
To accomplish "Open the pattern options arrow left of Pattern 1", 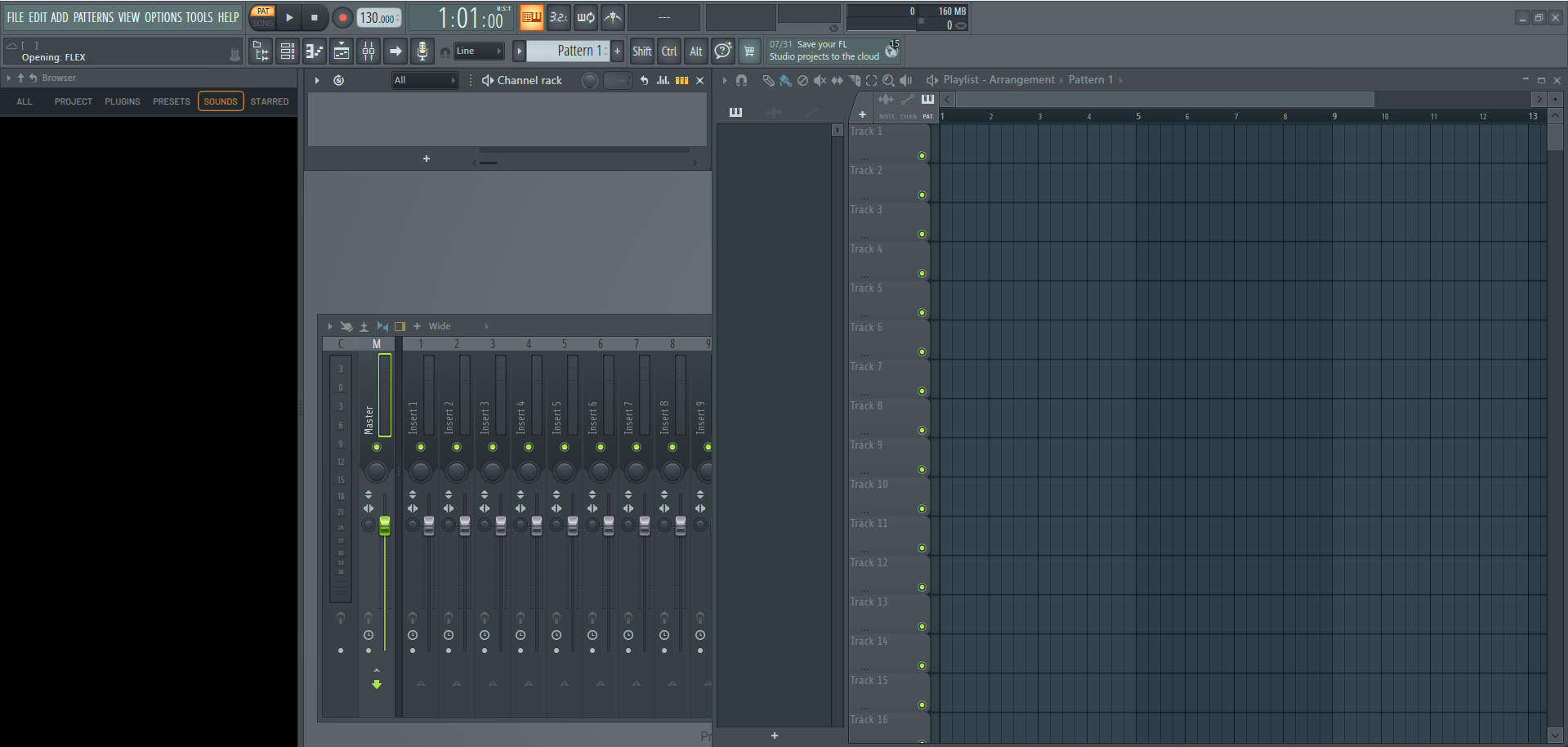I will 519,51.
